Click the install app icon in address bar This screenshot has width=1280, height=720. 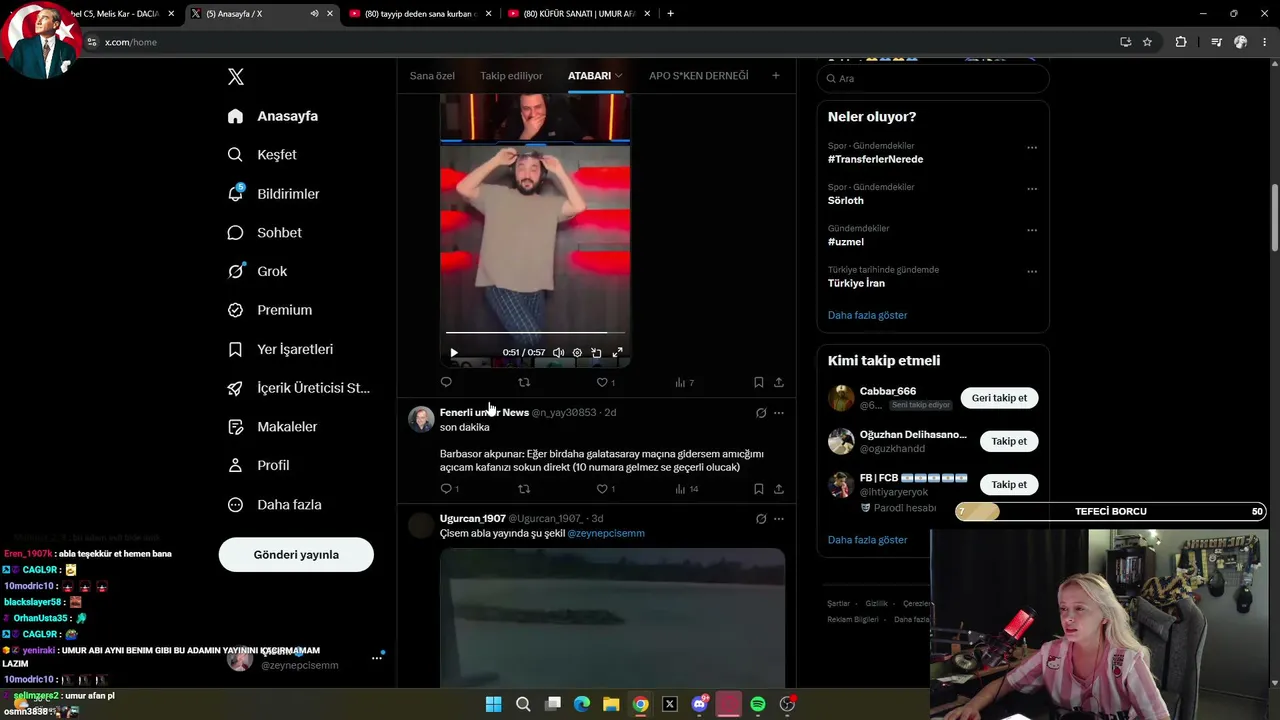point(1125,42)
